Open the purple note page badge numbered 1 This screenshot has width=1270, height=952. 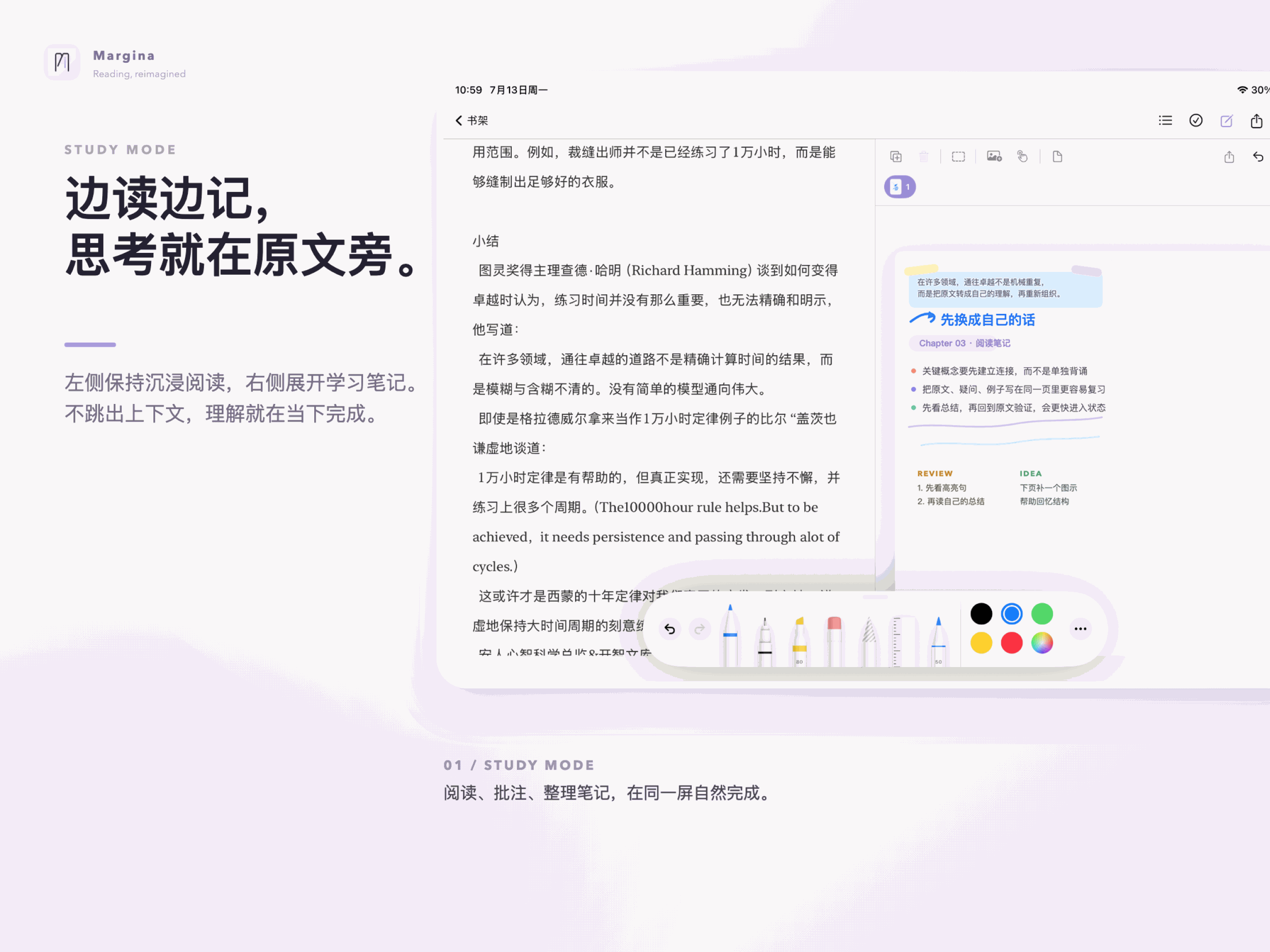tap(900, 186)
